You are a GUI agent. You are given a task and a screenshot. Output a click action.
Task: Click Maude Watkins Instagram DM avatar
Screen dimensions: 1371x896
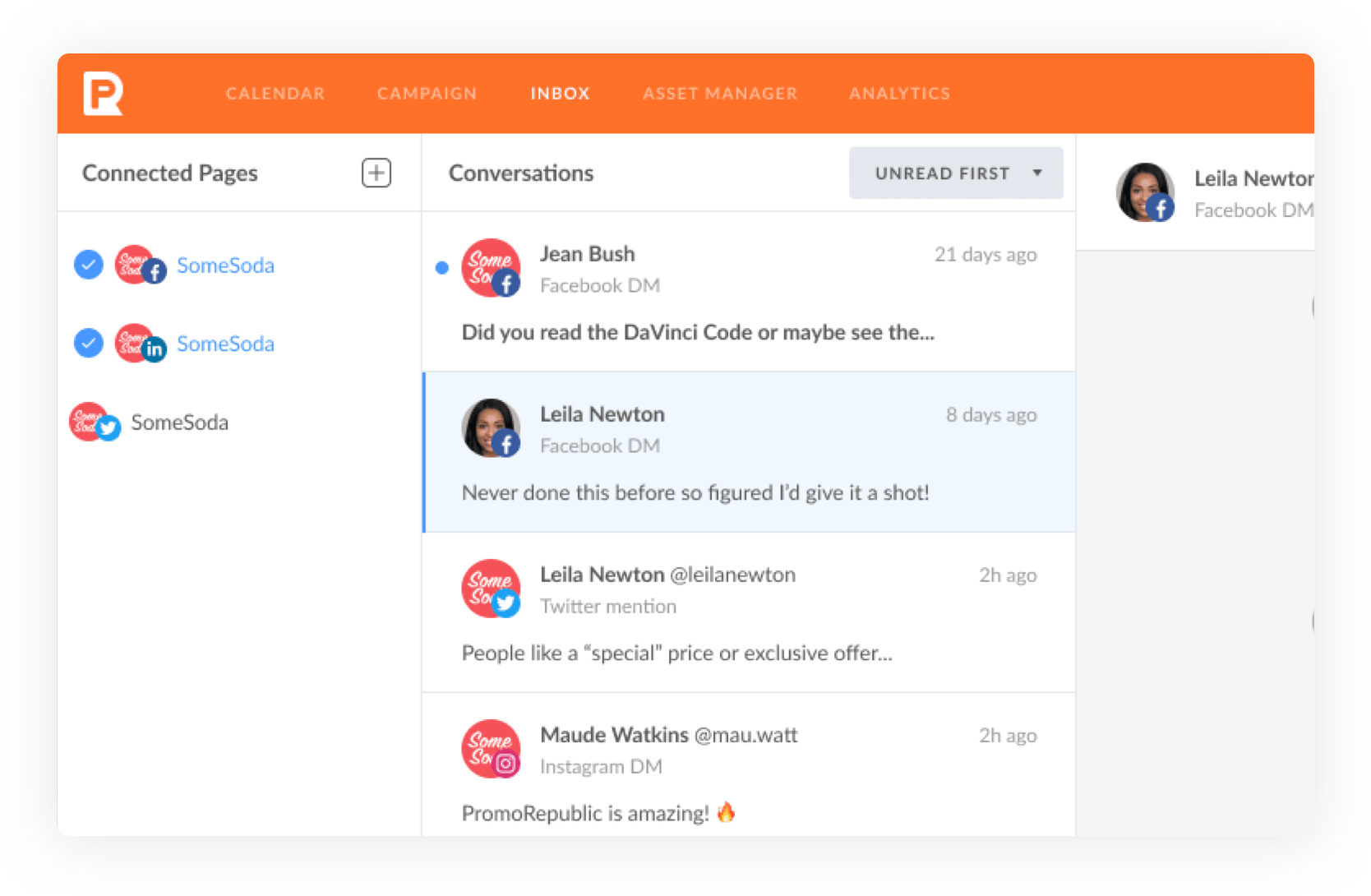491,749
